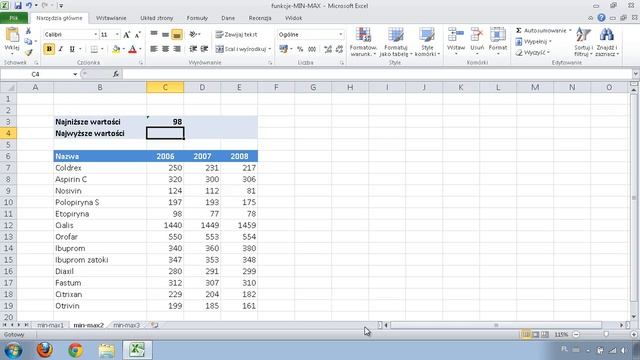Open the fill color dropdown arrow
Image resolution: width=640 pixels, height=360 pixels.
123,49
